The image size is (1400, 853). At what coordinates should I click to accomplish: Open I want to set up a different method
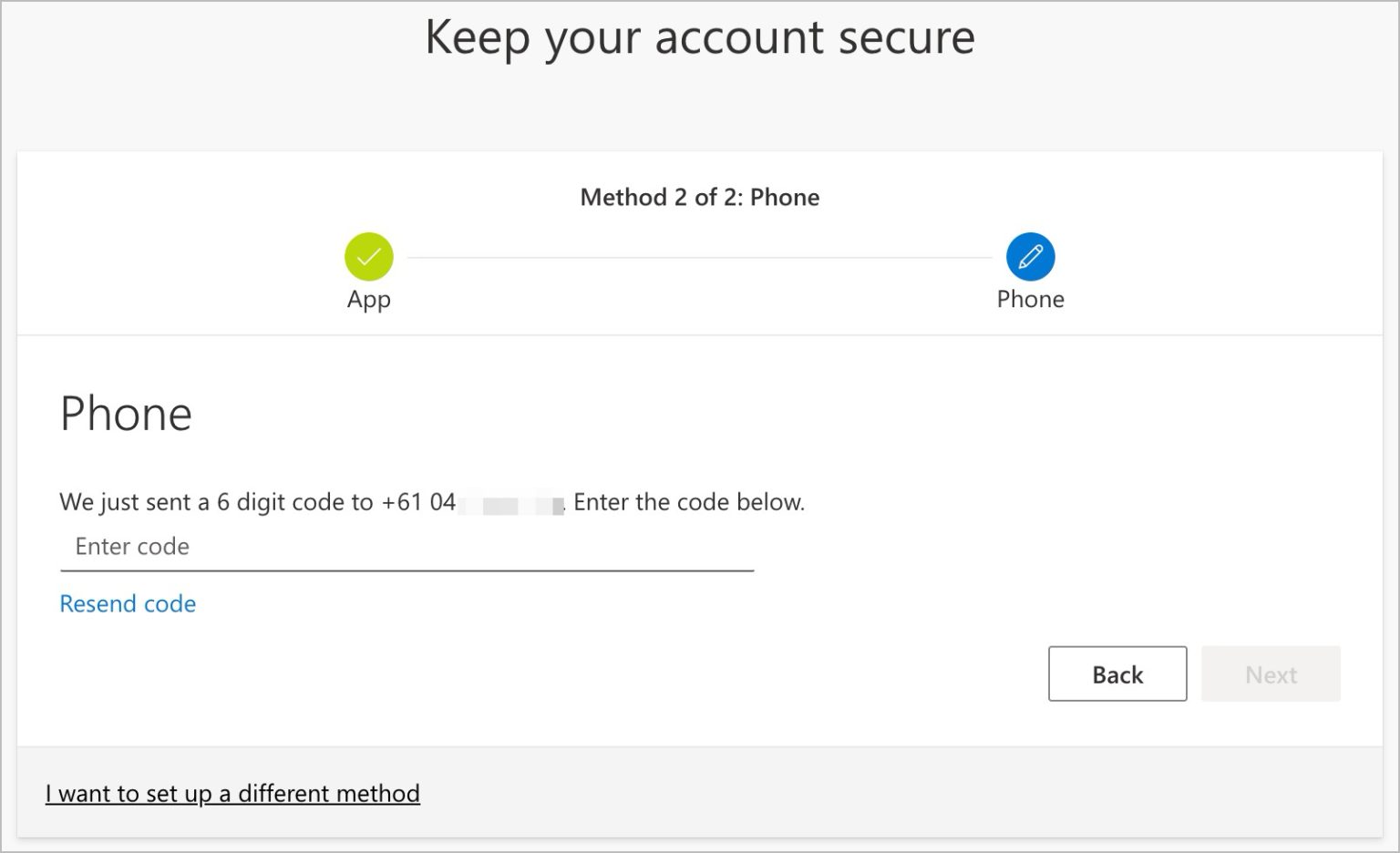pos(232,794)
